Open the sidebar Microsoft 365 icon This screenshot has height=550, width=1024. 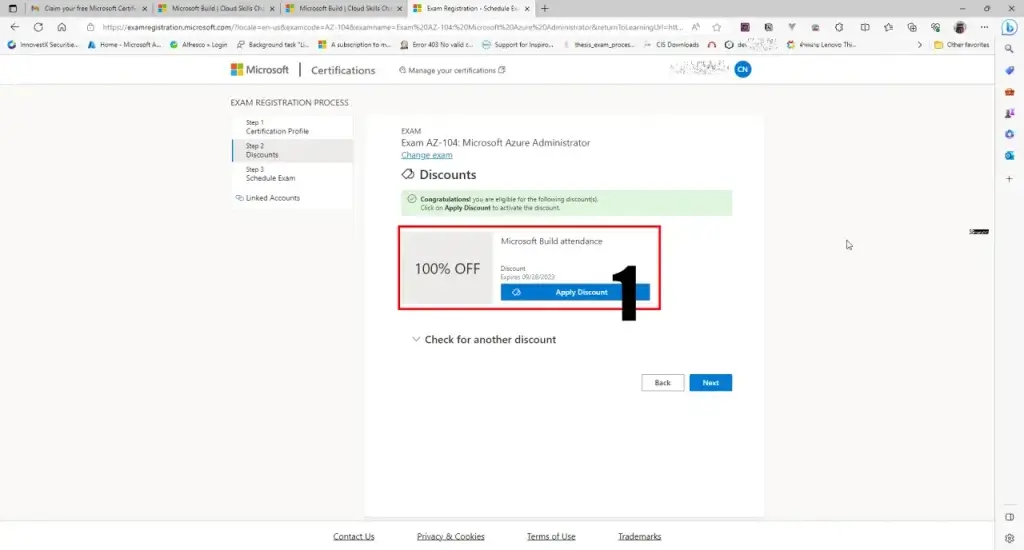point(1010,134)
